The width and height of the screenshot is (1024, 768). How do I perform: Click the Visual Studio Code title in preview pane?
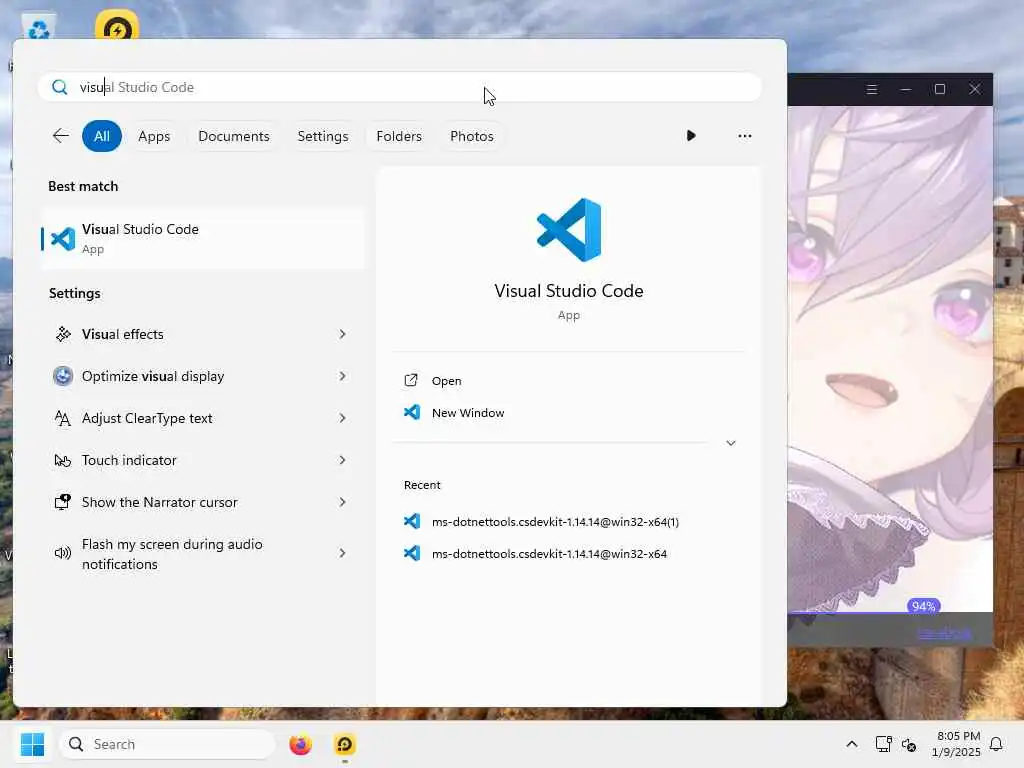tap(569, 291)
